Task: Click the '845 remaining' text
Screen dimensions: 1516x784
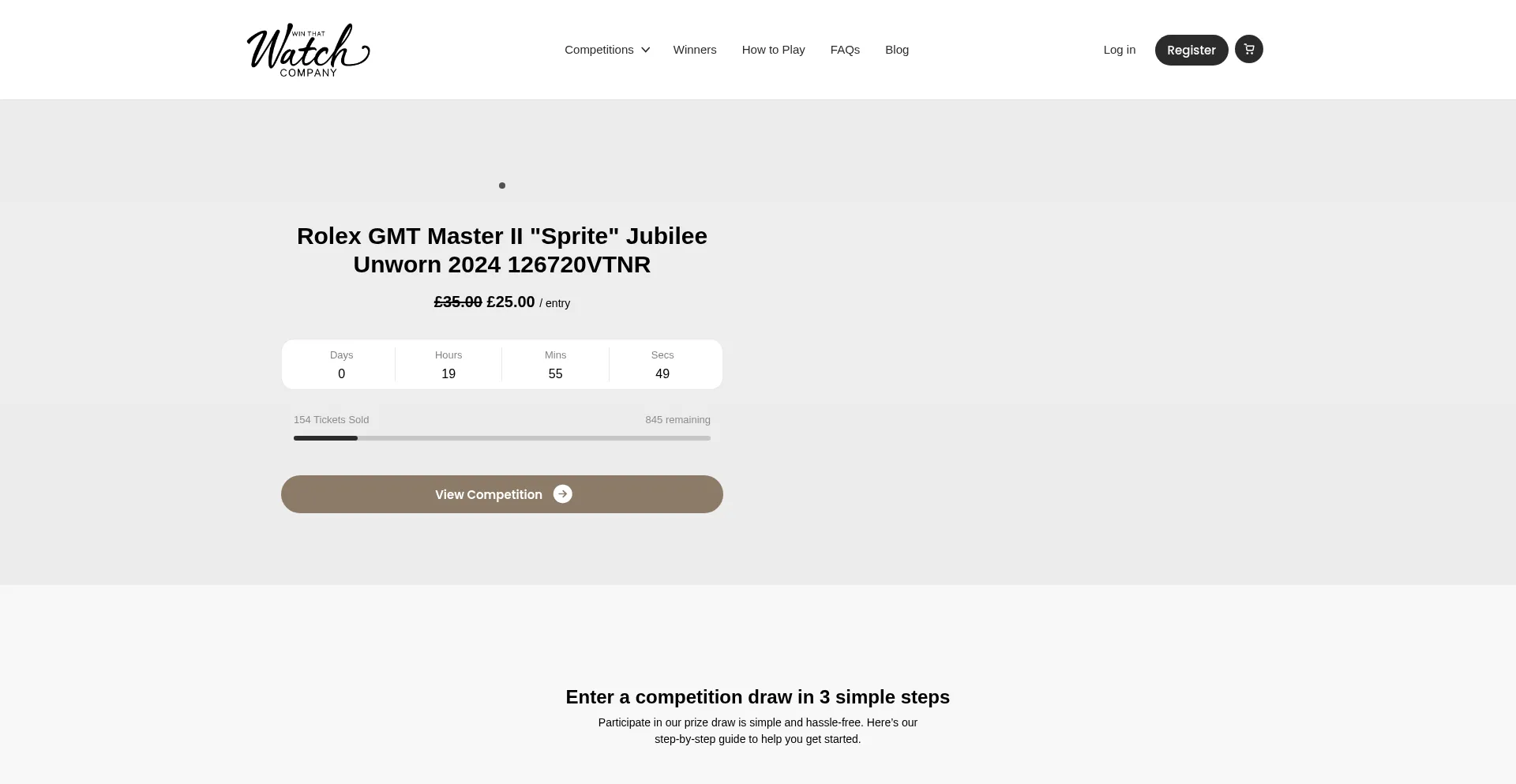Action: pyautogui.click(x=677, y=420)
